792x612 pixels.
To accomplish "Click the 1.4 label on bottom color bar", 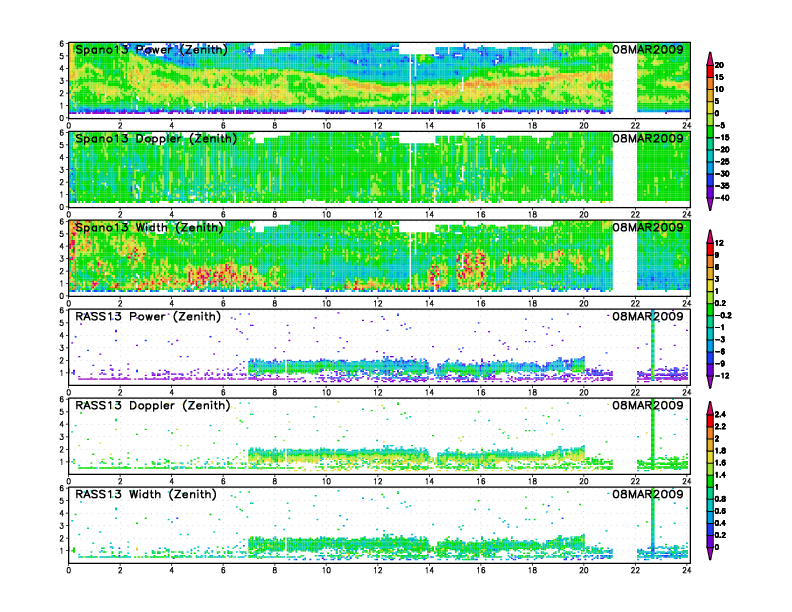I will click(x=720, y=475).
